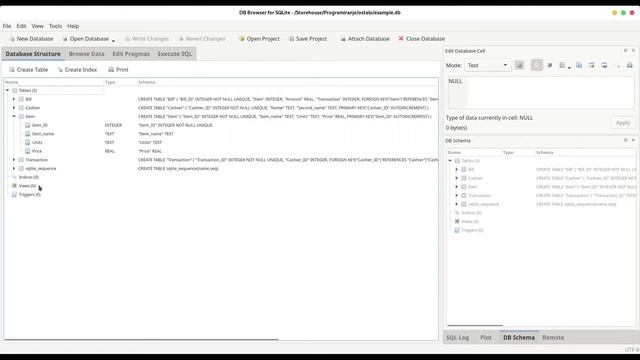Collapse the Tables node in Database Structure tree

click(7, 90)
